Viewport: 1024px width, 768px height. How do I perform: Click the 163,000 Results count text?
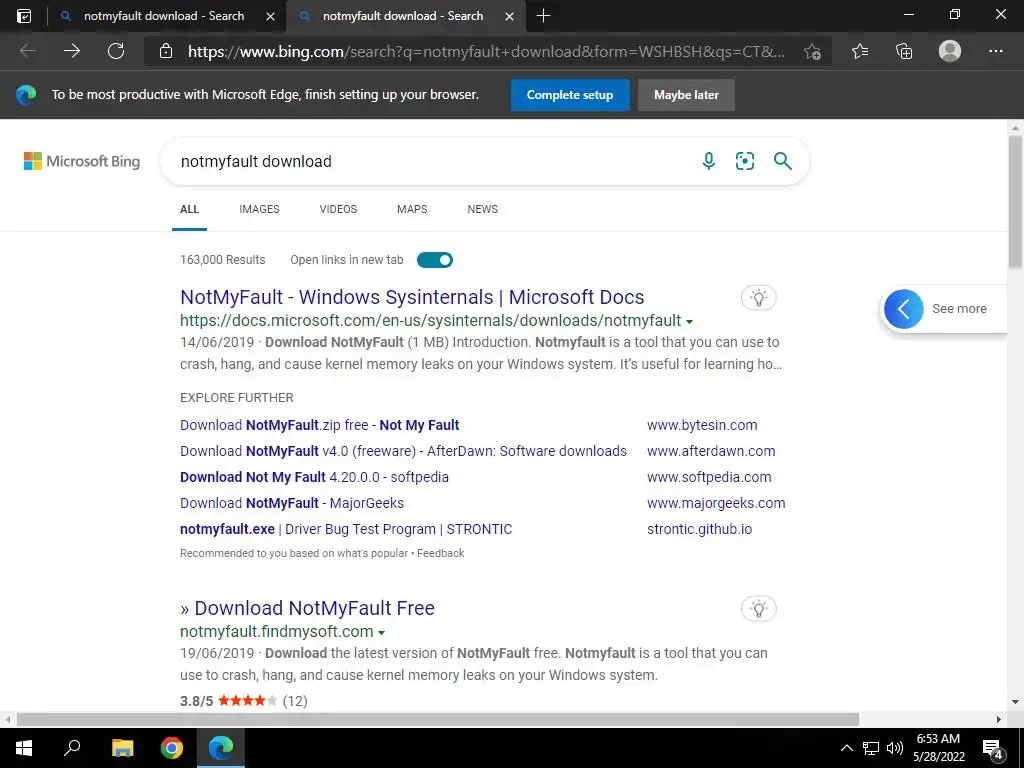tap(223, 260)
